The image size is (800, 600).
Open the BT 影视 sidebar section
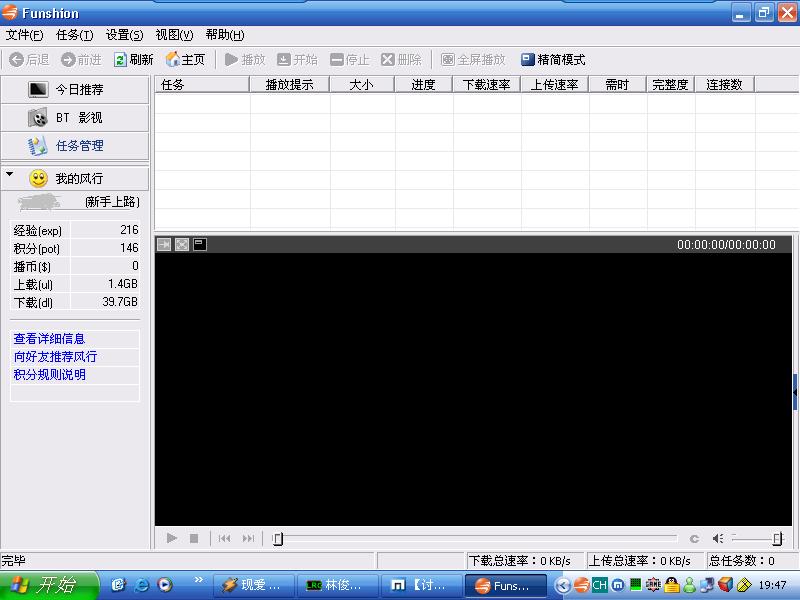coord(75,118)
